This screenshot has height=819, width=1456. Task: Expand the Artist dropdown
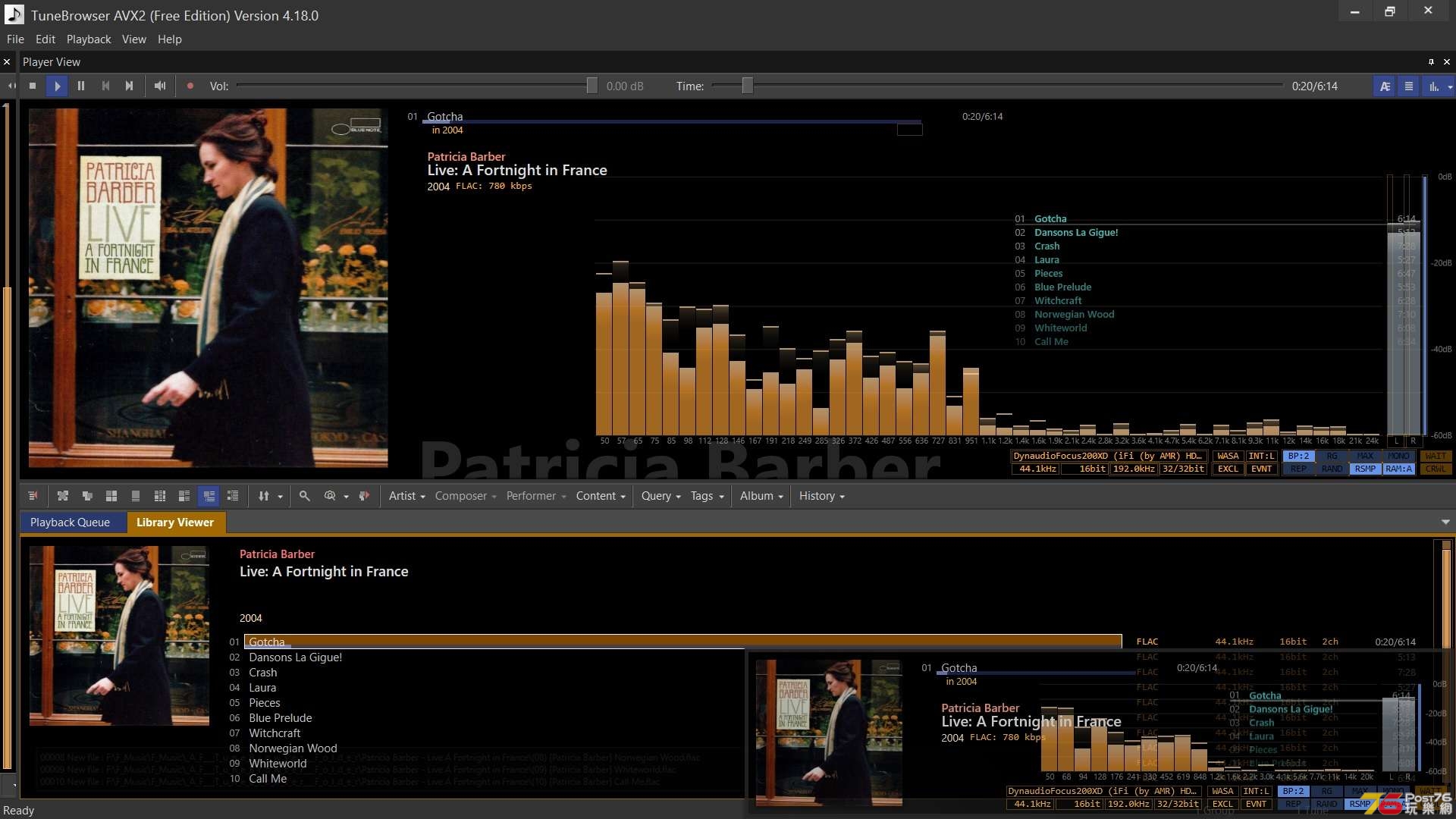point(406,496)
